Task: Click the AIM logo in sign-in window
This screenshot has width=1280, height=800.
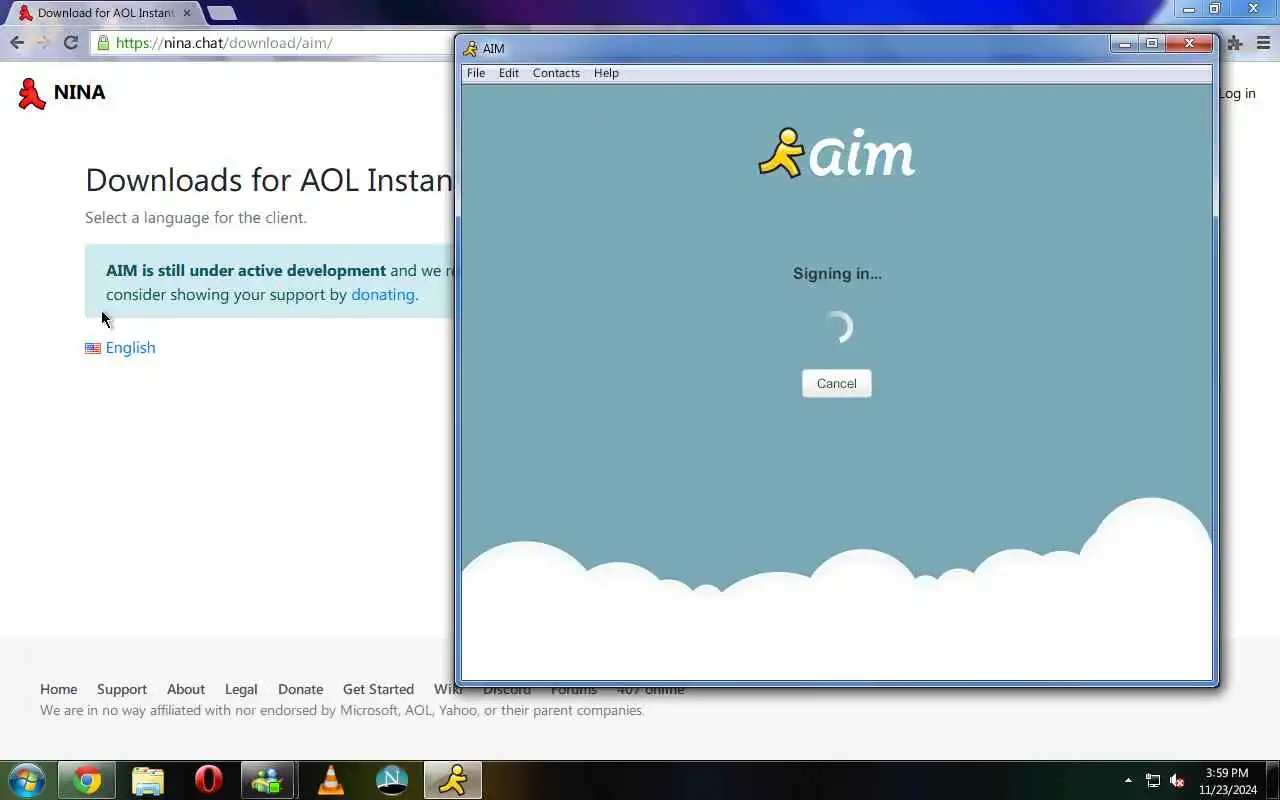Action: tap(837, 153)
